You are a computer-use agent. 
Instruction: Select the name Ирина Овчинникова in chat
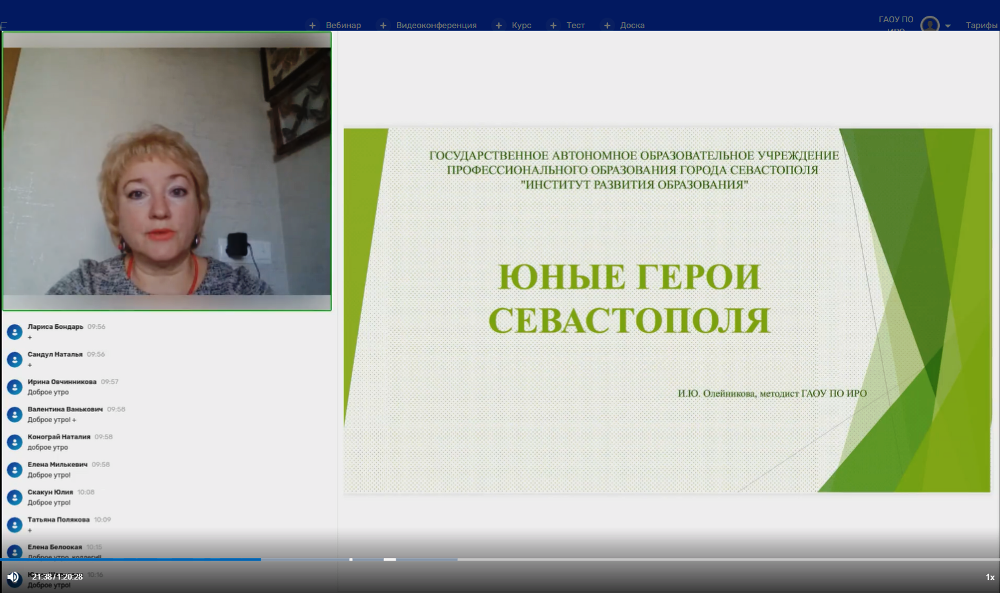(x=62, y=381)
